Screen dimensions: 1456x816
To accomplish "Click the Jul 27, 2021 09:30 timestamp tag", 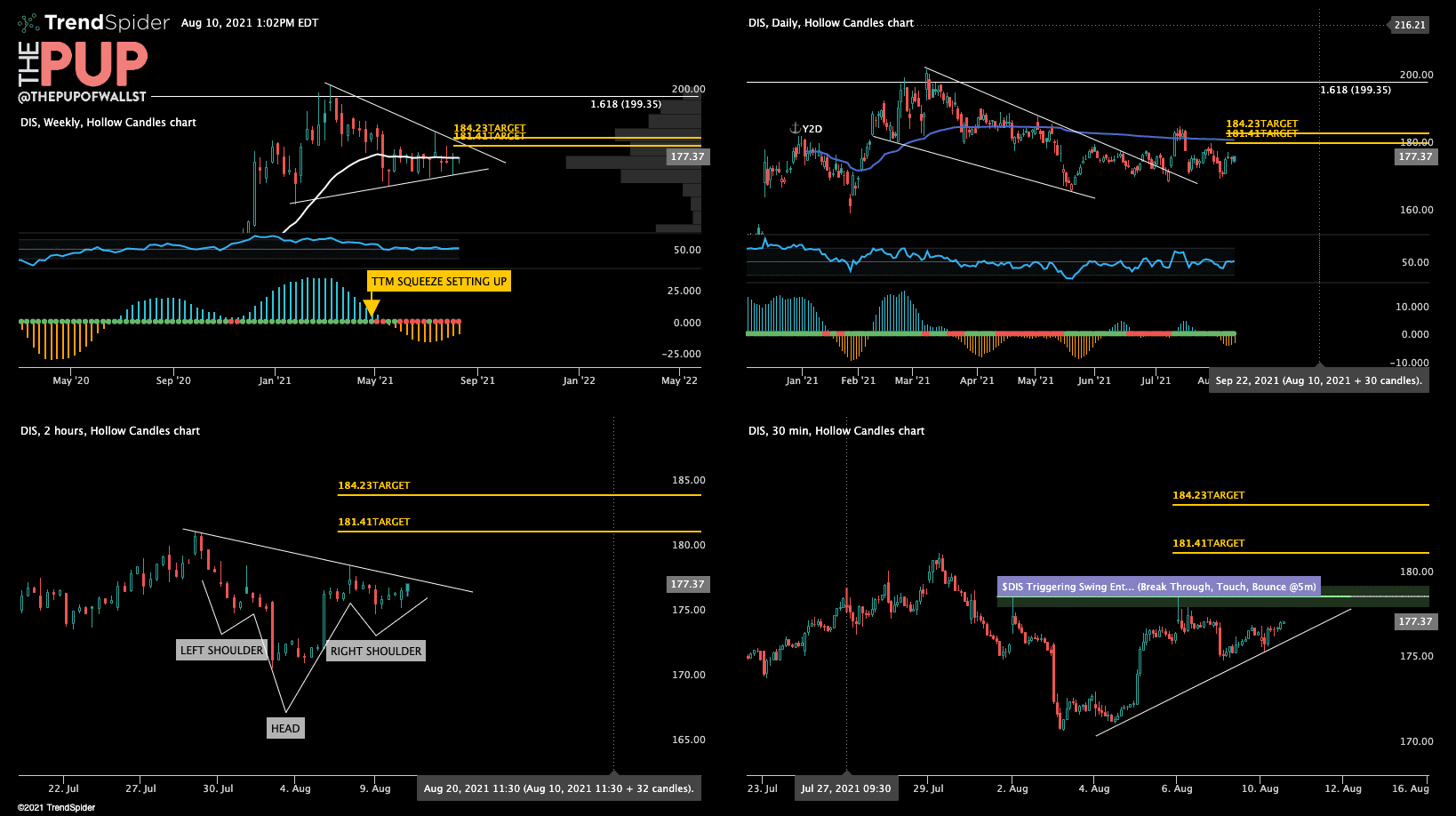I will (x=845, y=788).
